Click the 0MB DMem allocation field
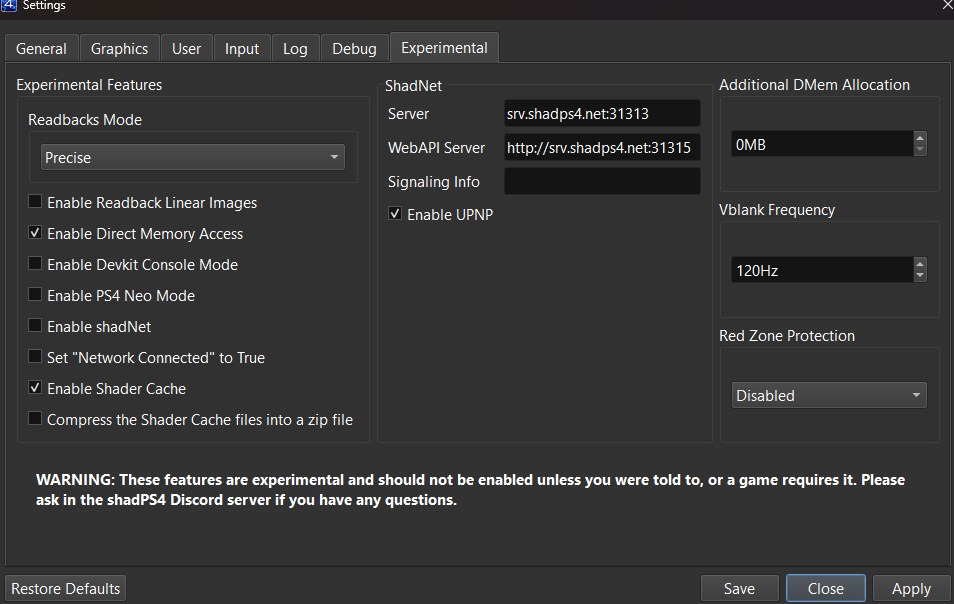The image size is (954, 604). (822, 145)
